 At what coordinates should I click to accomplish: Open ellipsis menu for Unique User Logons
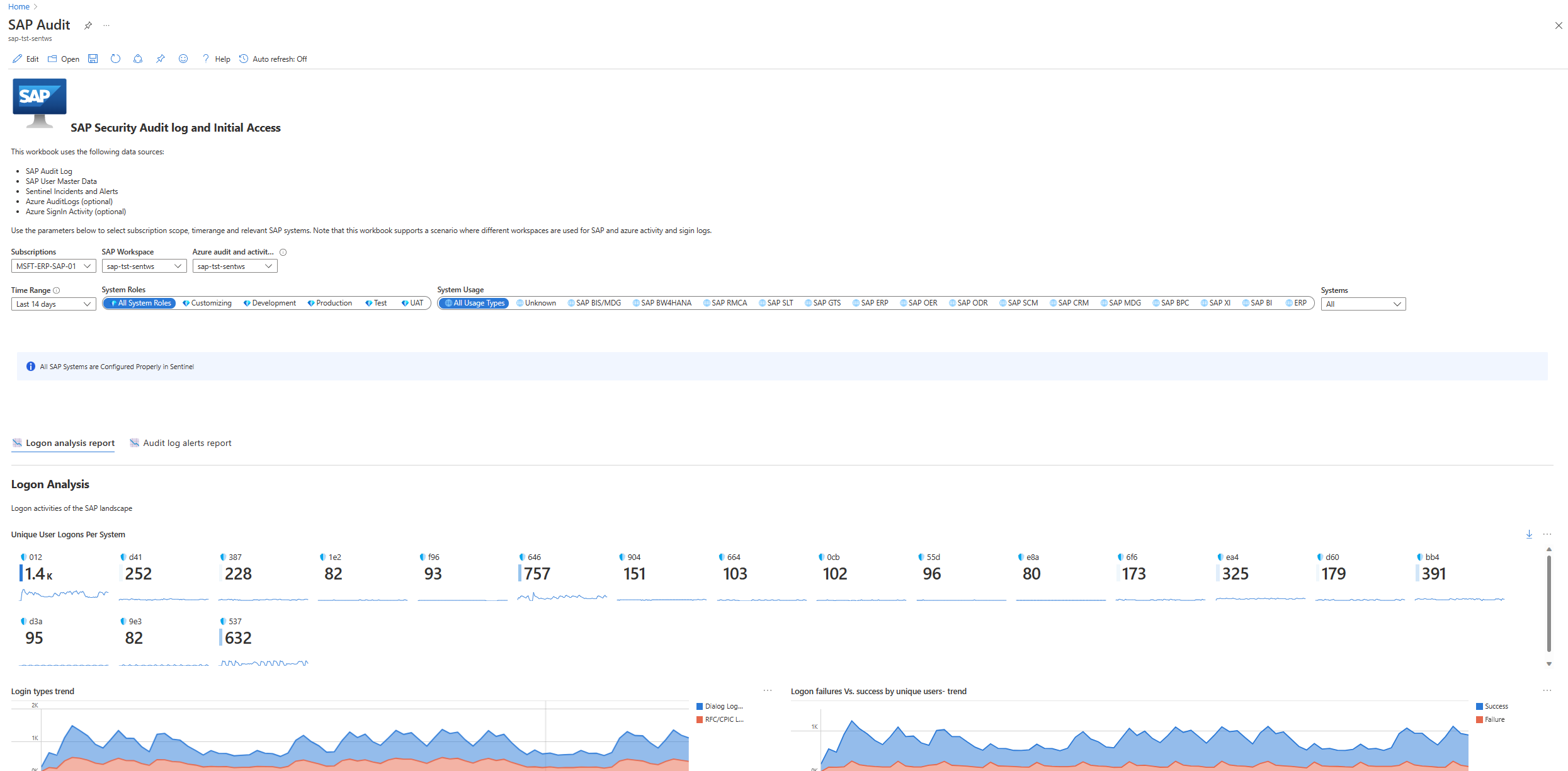coord(1547,534)
